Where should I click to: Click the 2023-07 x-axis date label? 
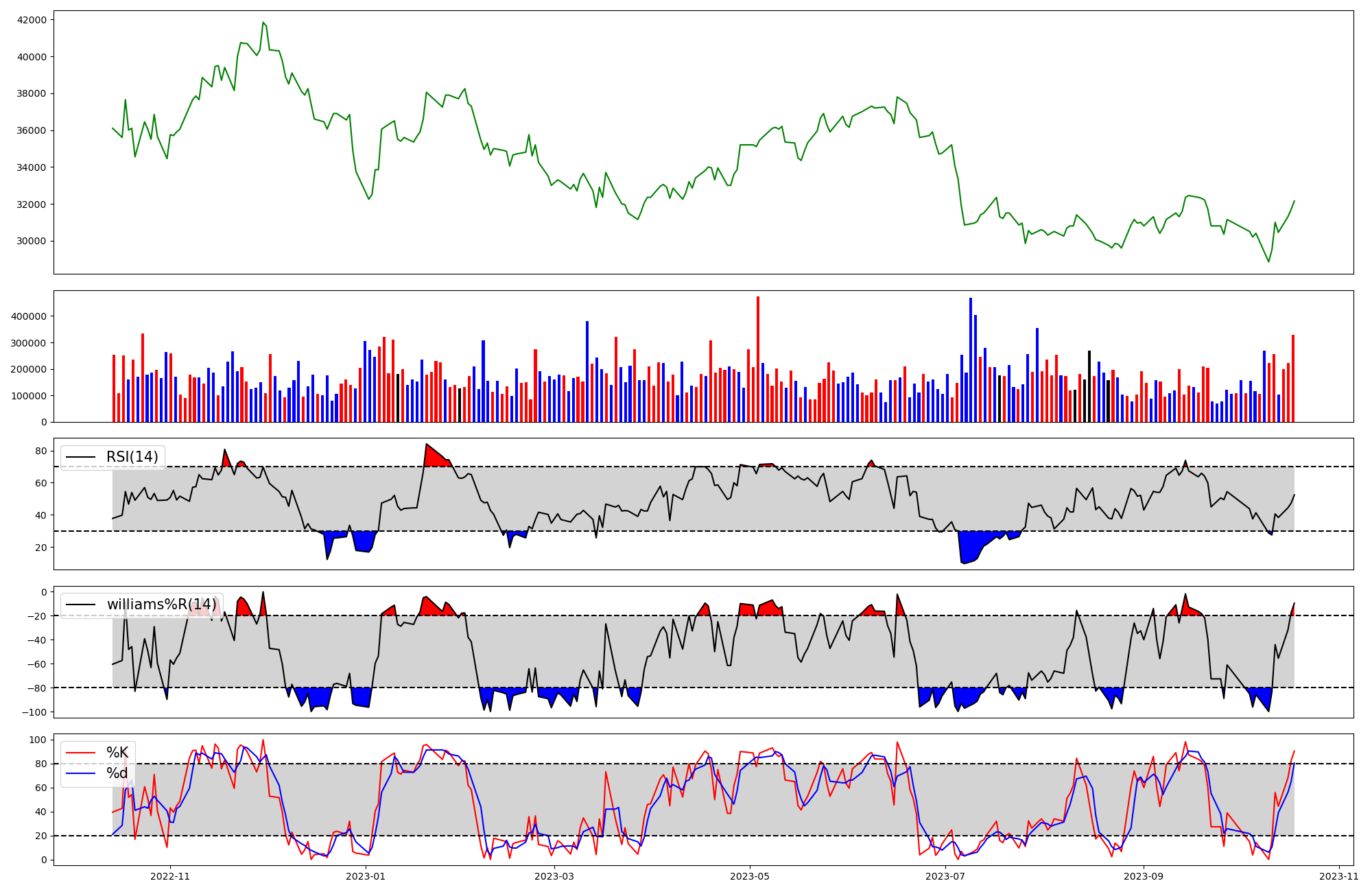point(945,876)
